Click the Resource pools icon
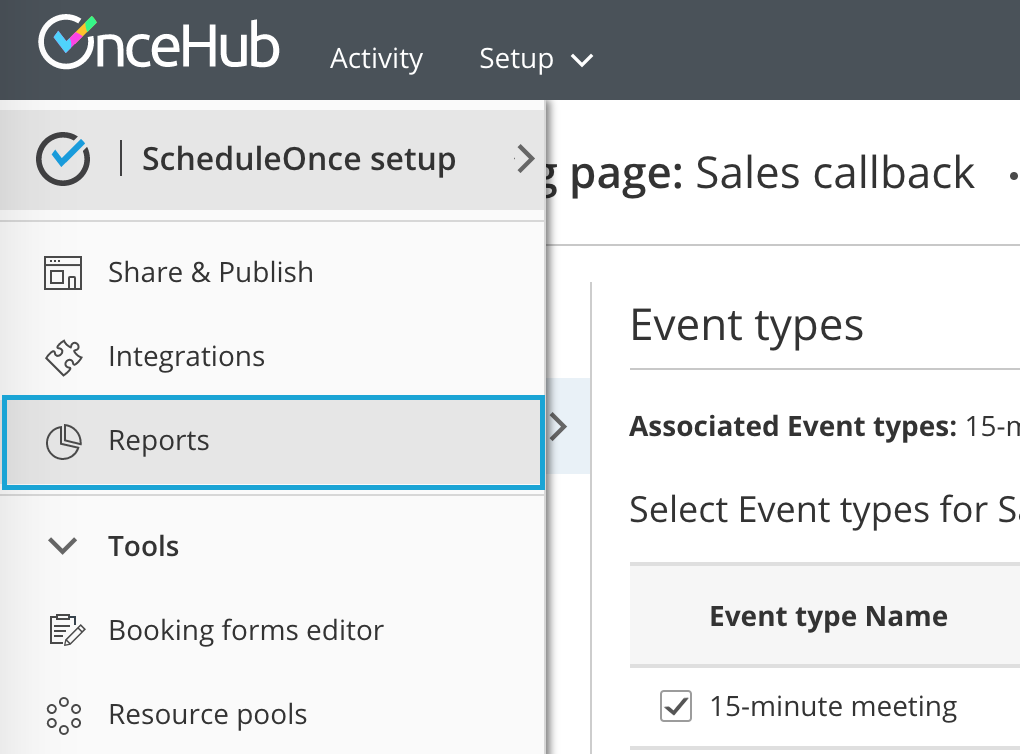This screenshot has width=1020, height=754. click(x=63, y=715)
